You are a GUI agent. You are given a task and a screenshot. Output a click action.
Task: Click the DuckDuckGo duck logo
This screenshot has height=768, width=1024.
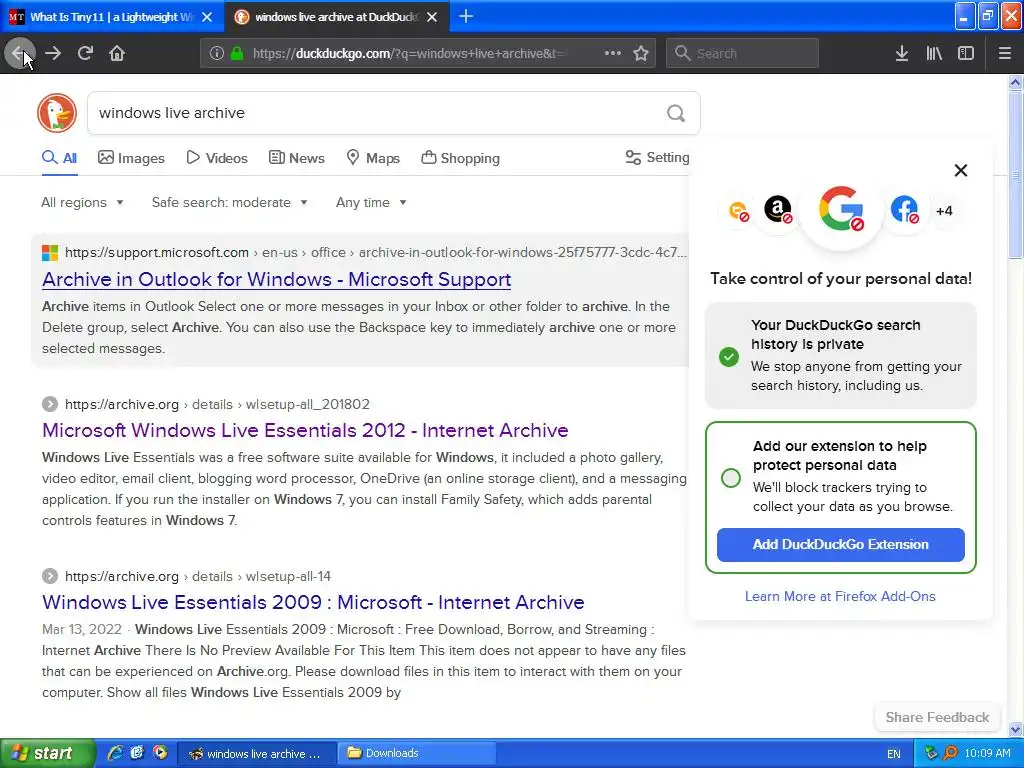pos(57,113)
